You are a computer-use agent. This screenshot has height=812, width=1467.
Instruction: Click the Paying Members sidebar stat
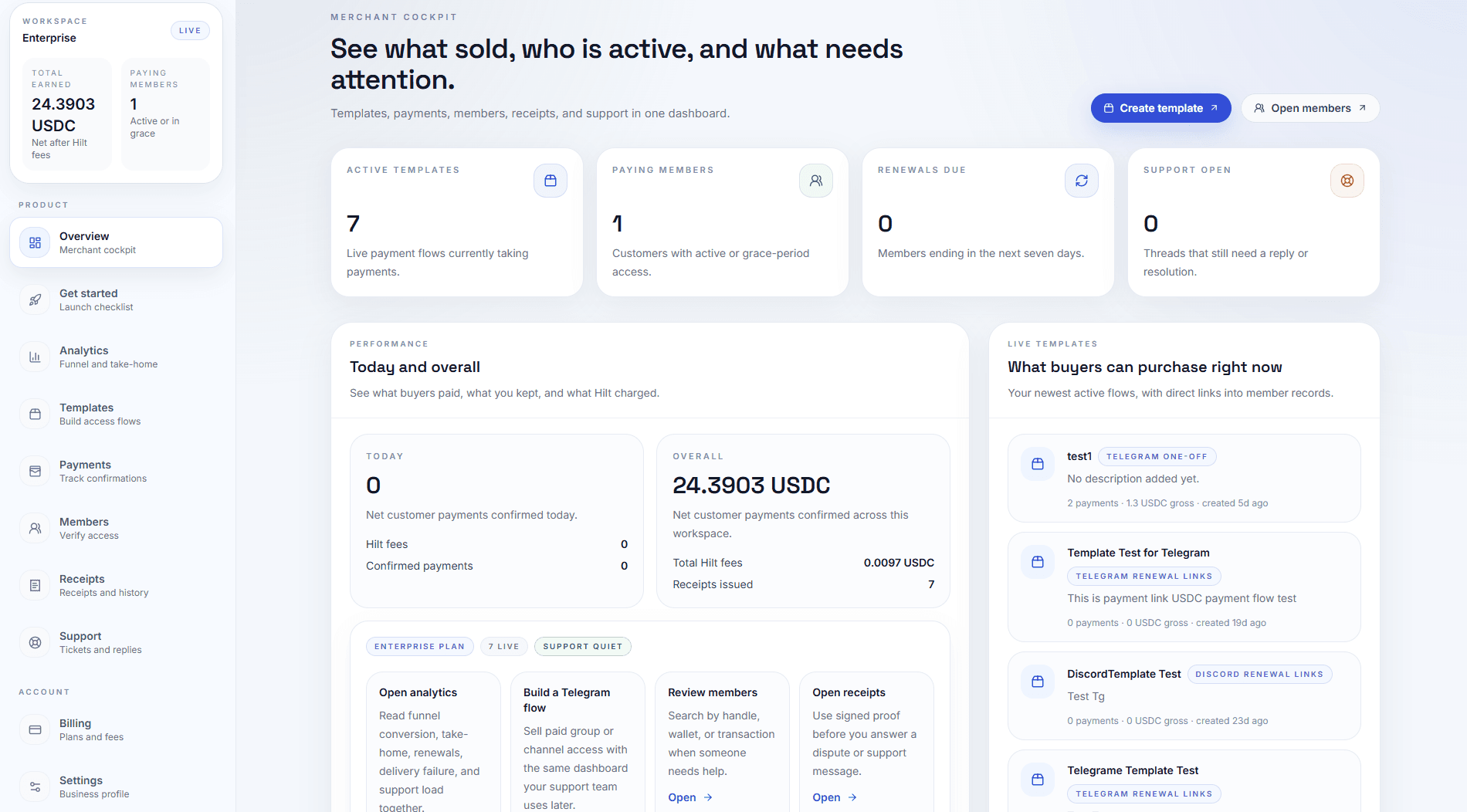pos(165,114)
